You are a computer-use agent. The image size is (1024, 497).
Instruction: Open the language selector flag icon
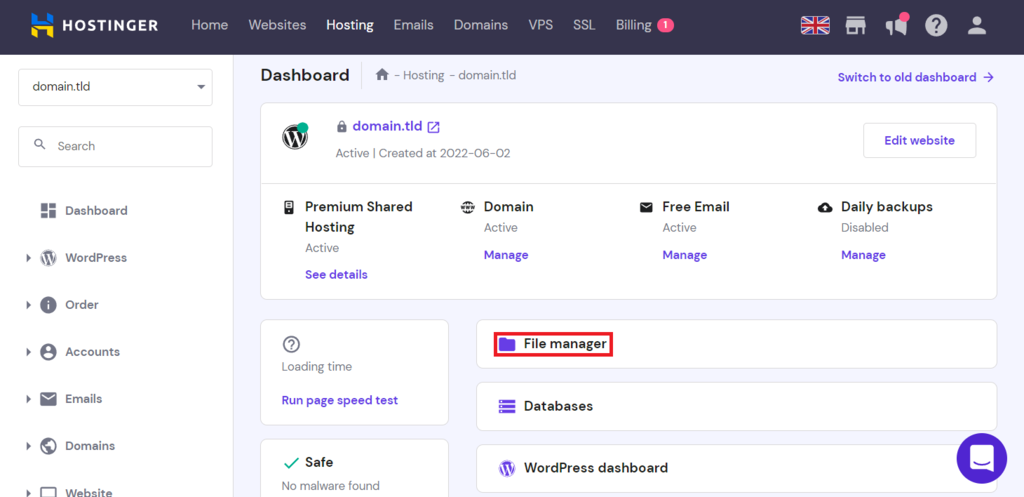(815, 25)
